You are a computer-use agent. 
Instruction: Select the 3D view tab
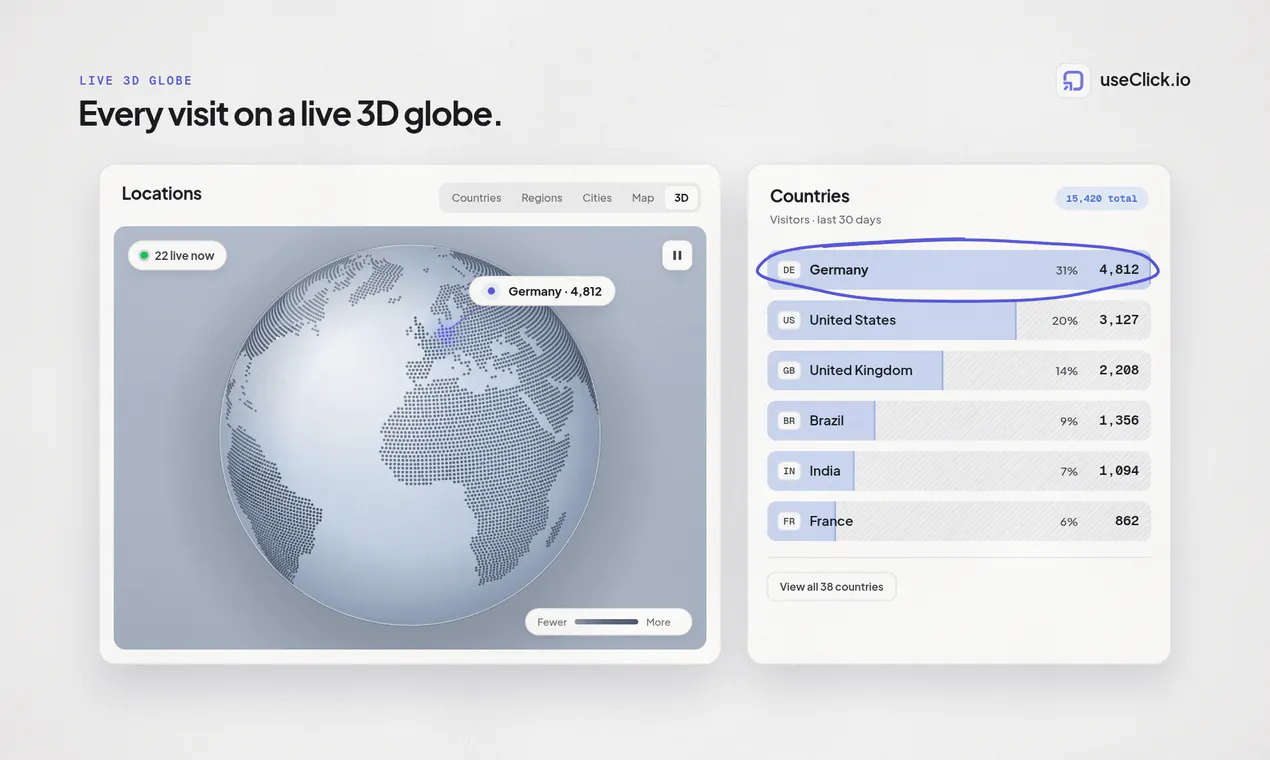[681, 198]
